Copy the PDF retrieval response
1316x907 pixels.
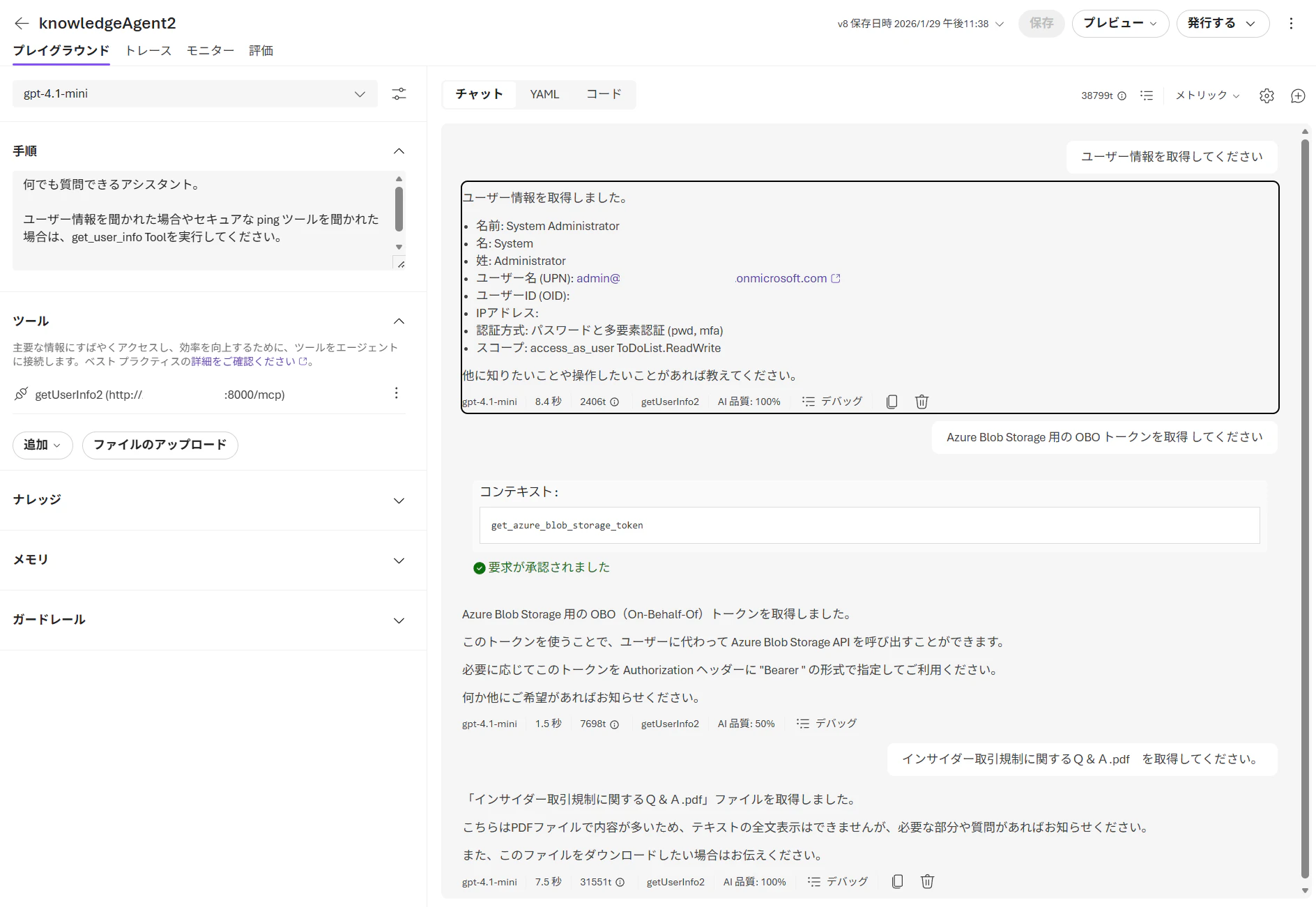pyautogui.click(x=897, y=882)
